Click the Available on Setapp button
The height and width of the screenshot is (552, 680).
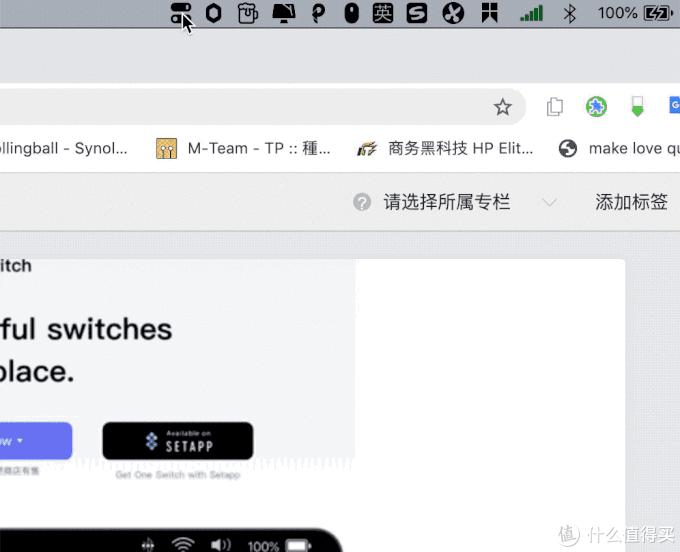point(178,441)
